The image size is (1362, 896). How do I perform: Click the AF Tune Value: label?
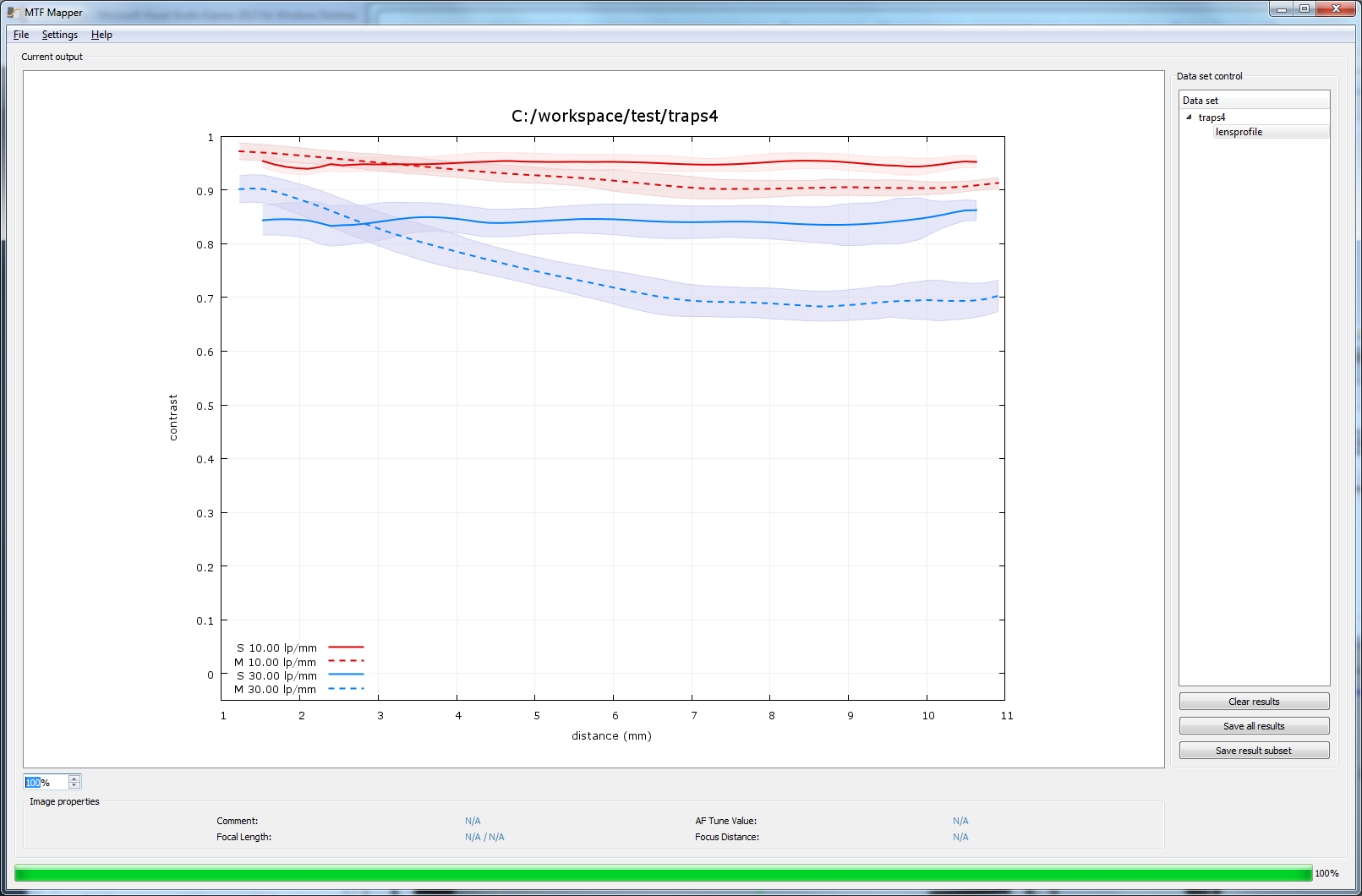[726, 821]
